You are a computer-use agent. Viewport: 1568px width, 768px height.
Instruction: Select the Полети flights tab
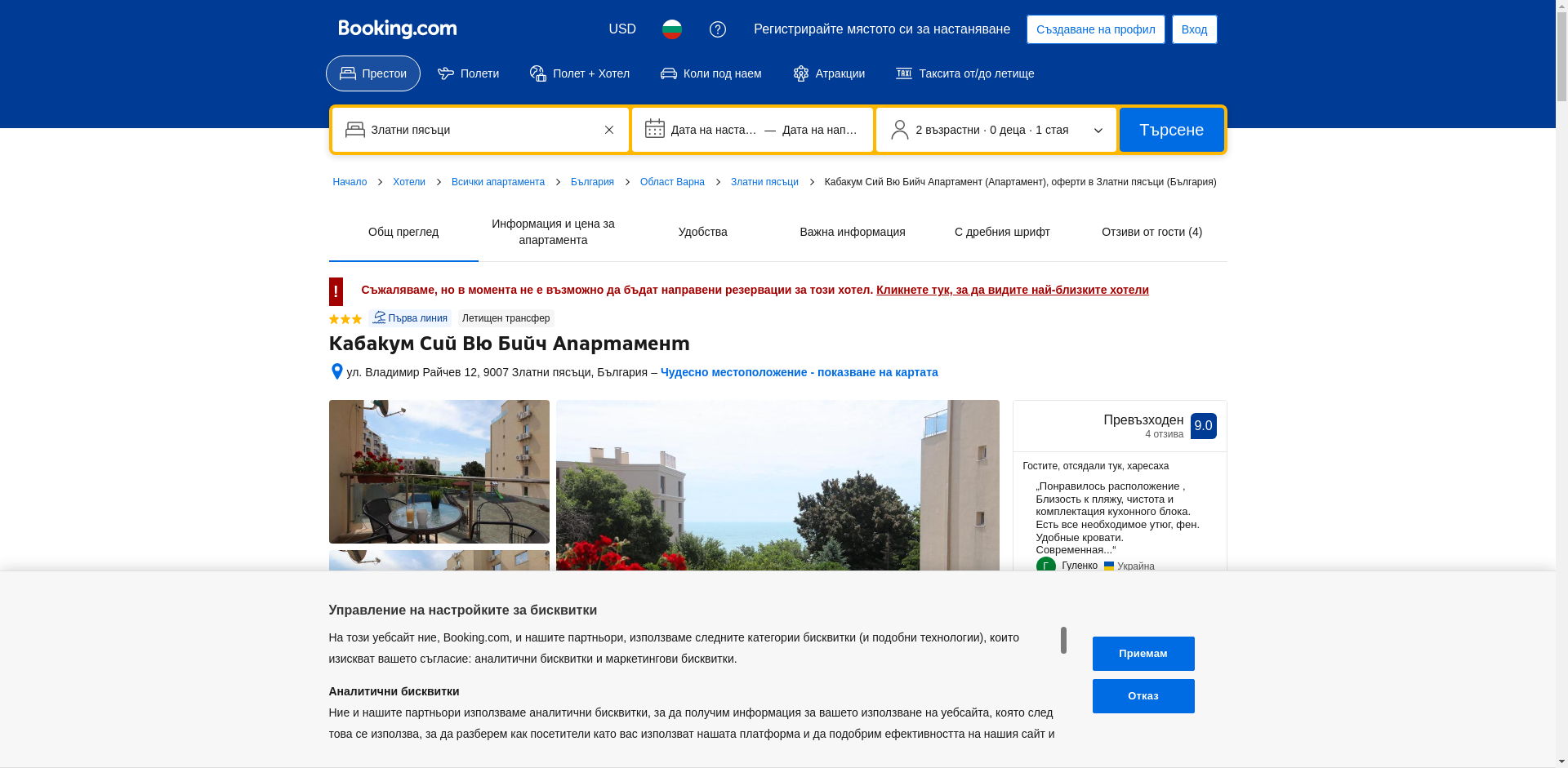(x=468, y=73)
